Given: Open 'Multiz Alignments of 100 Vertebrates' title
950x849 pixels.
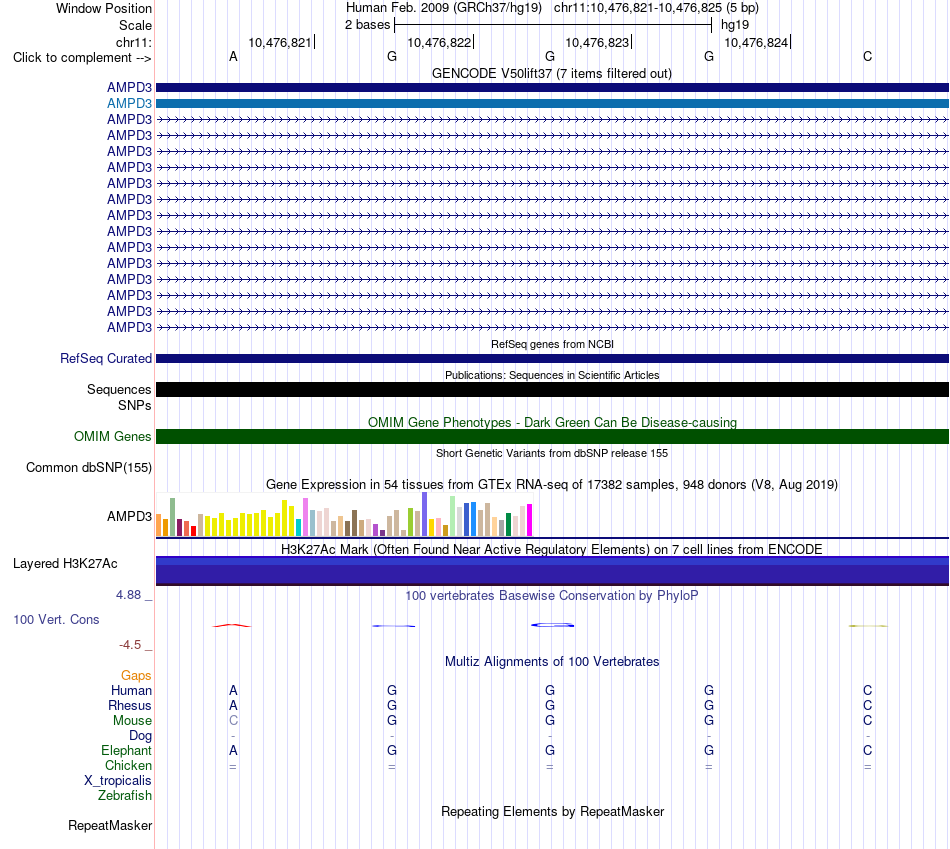Looking at the screenshot, I should click(x=552, y=662).
